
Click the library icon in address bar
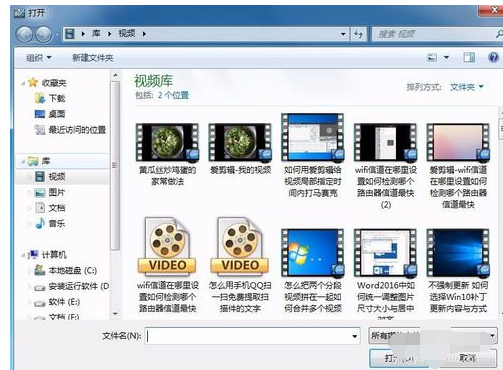click(70, 34)
